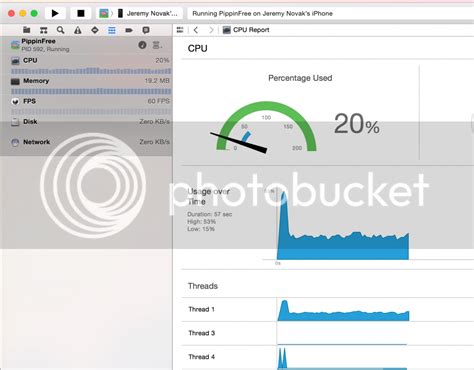Click the Low: 15% label
474x370 pixels.
201,229
